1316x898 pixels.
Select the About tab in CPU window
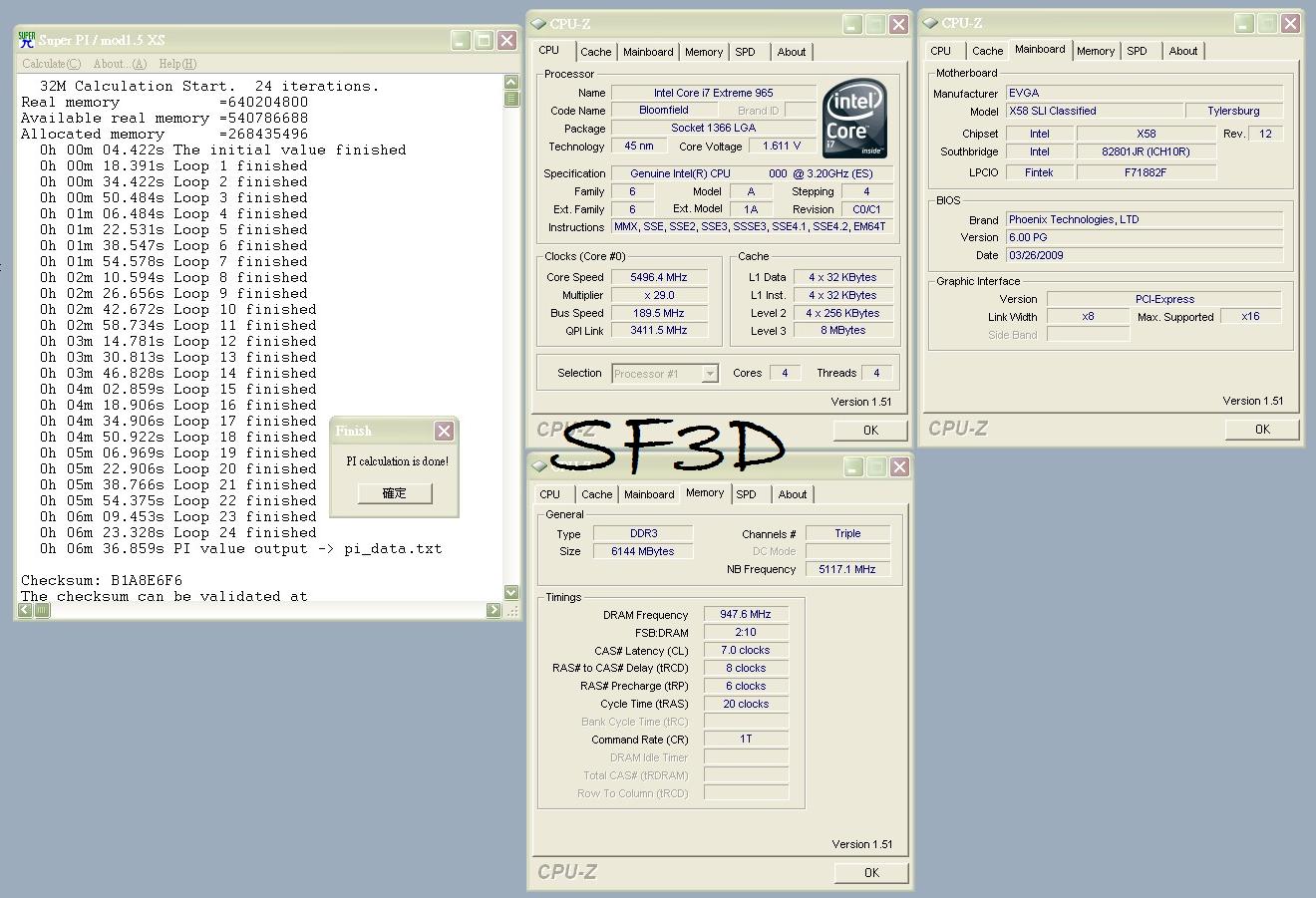click(x=792, y=52)
